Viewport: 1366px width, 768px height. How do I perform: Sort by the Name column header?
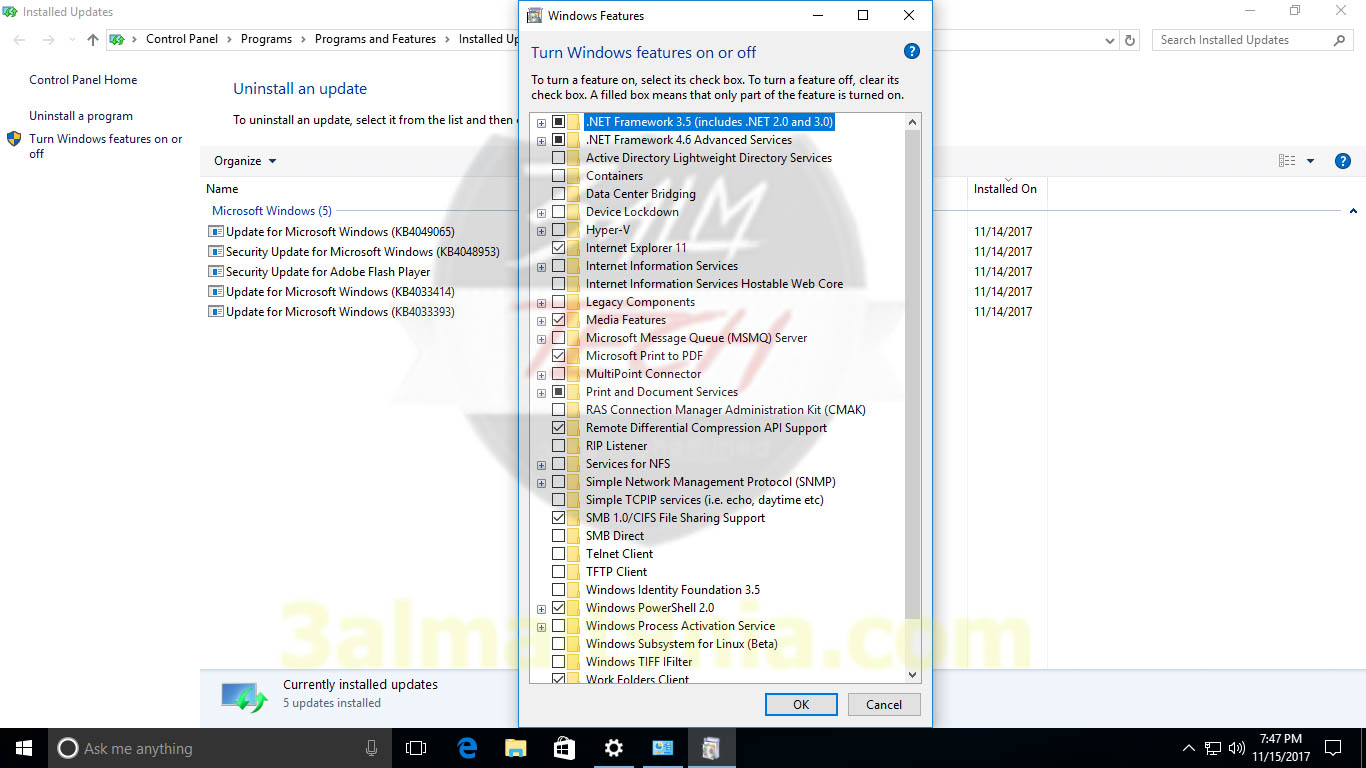click(222, 189)
